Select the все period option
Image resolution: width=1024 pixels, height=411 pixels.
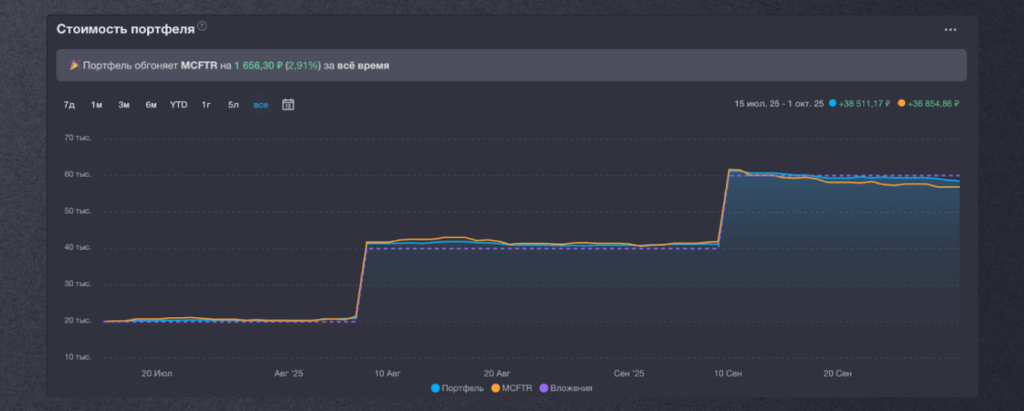(260, 104)
